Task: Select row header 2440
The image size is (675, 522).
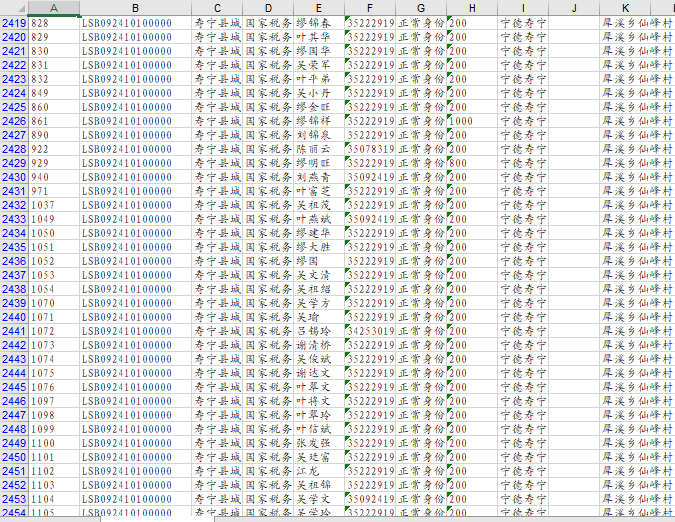Action: pyautogui.click(x=14, y=317)
